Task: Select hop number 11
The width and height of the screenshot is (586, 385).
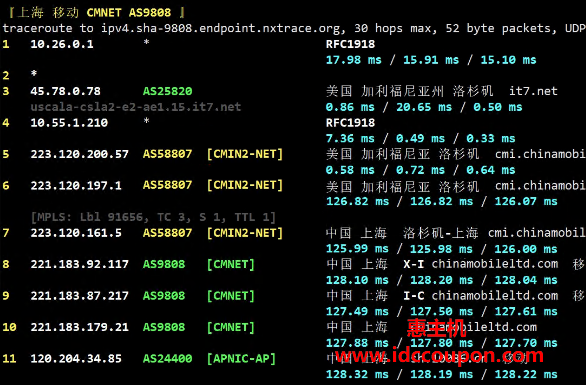Action: [x=9, y=358]
